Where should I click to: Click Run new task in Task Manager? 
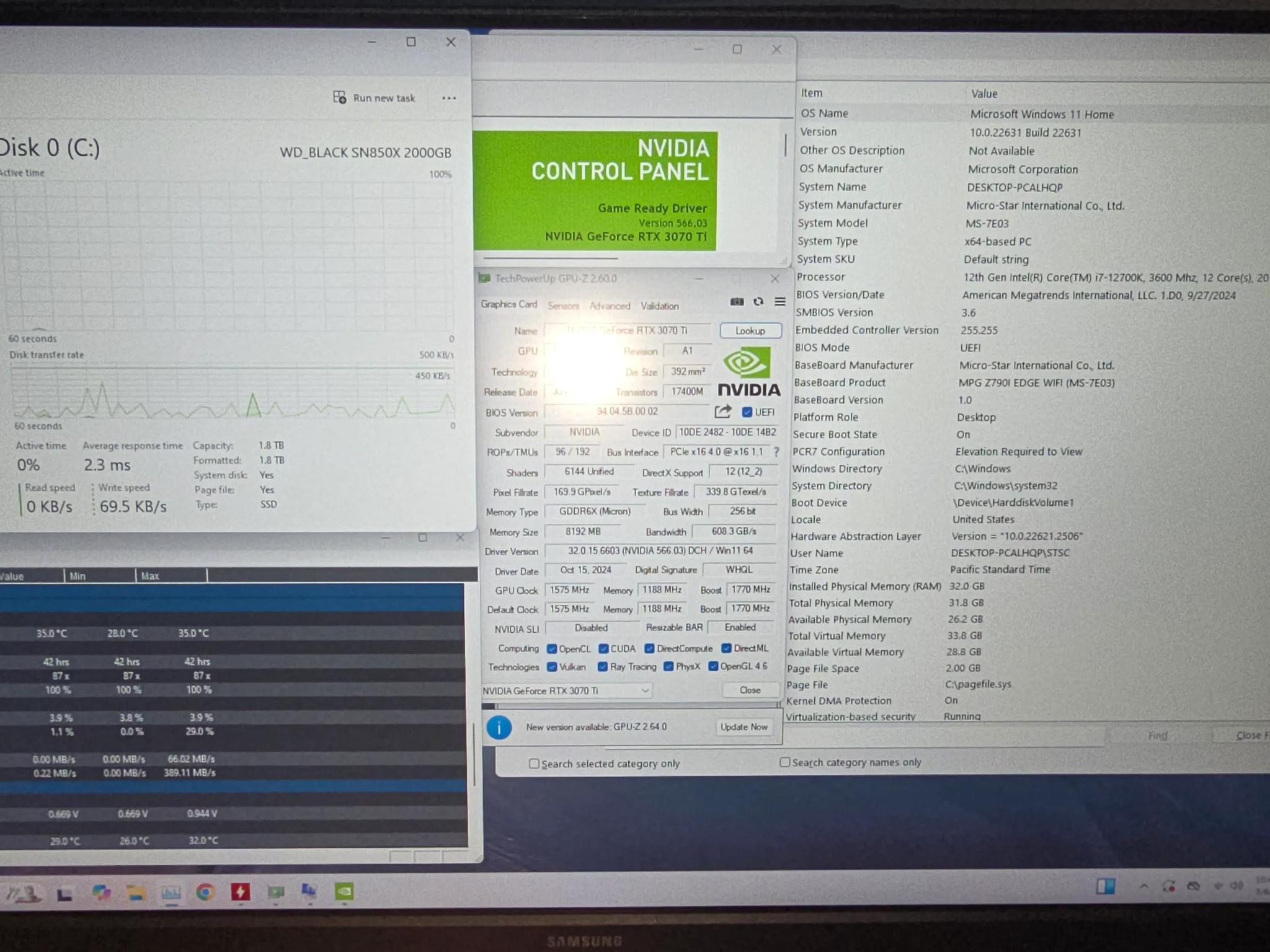point(374,98)
